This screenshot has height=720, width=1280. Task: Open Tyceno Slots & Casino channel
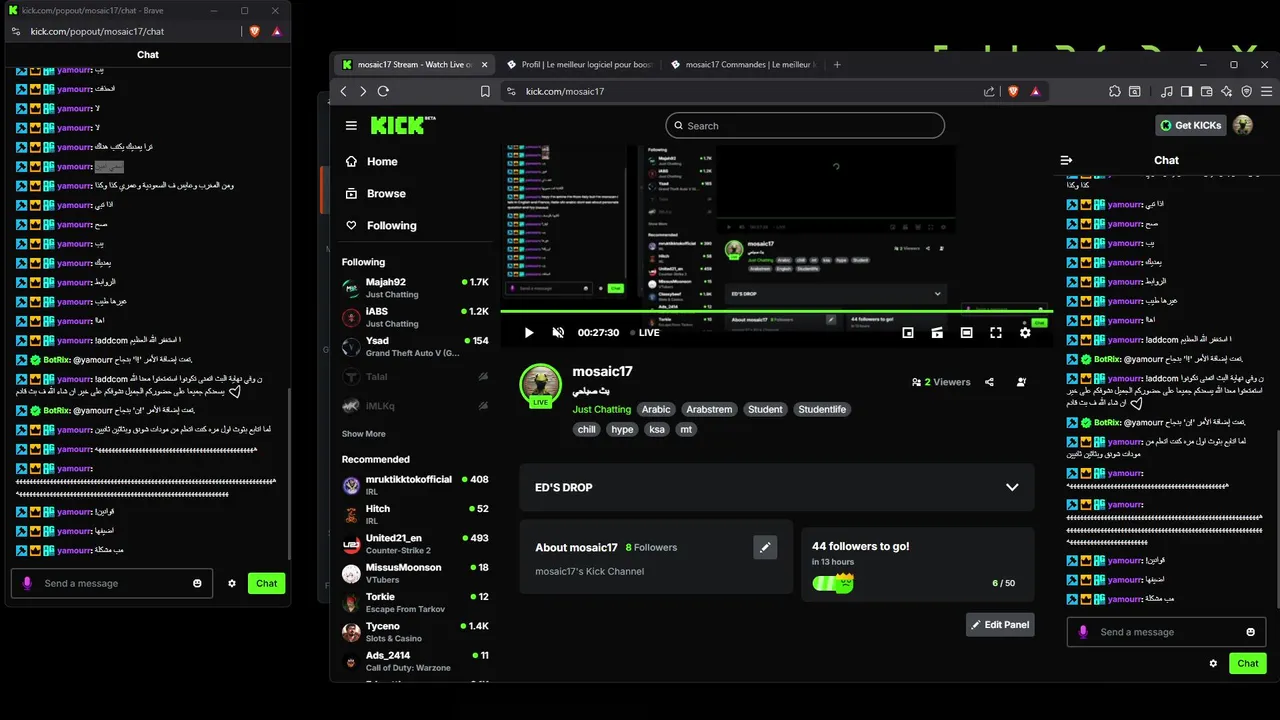415,631
